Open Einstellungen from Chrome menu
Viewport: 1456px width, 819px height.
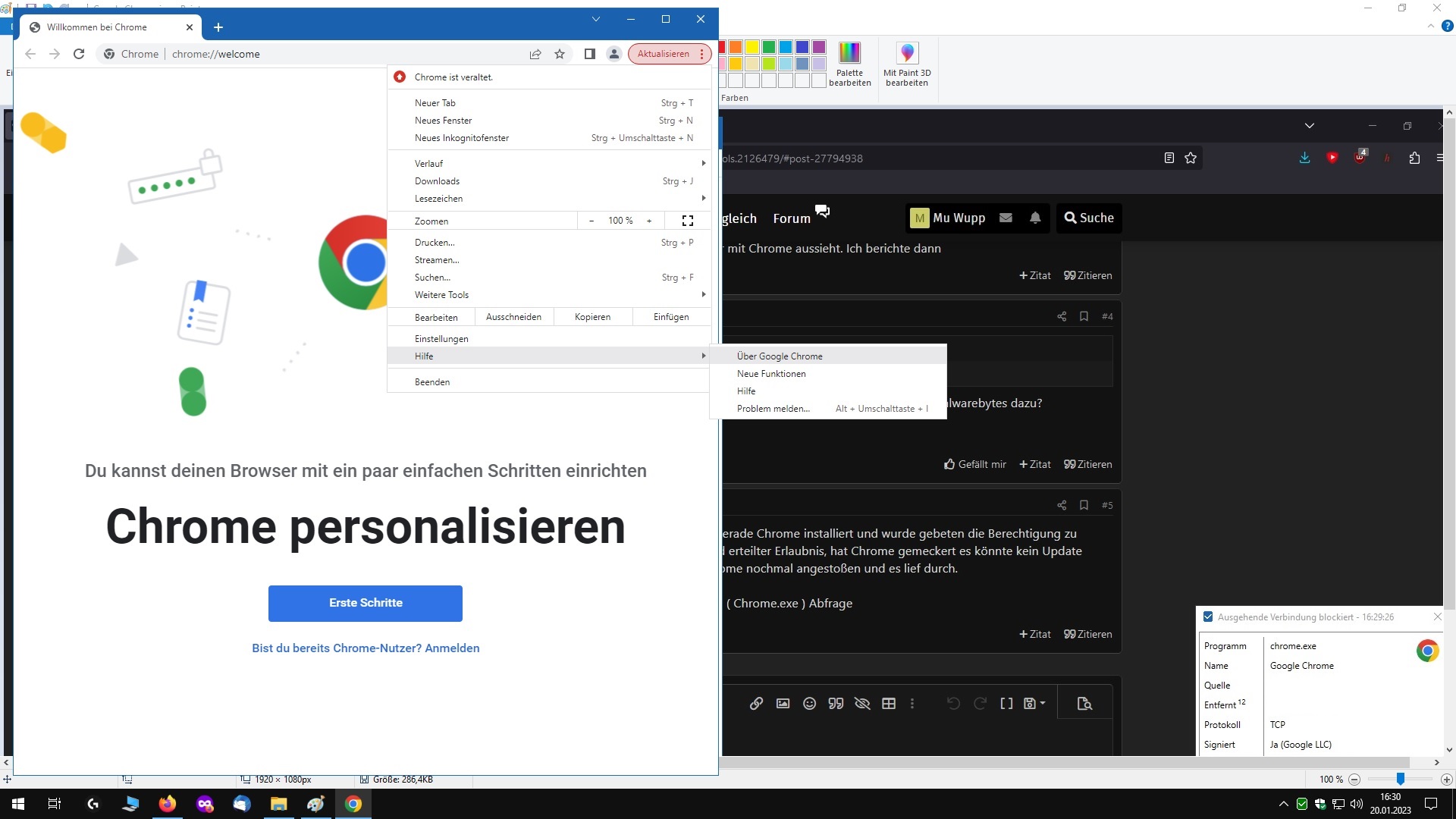pos(441,339)
